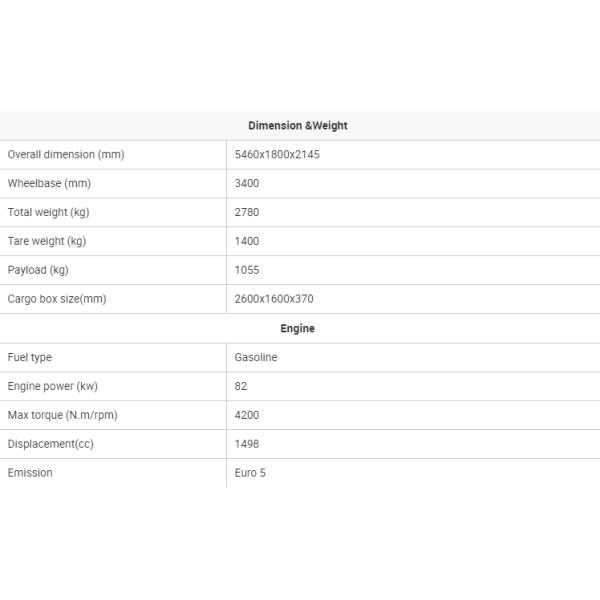Select the Payload (kg) label
Screen dimensions: 600x600
(38, 270)
